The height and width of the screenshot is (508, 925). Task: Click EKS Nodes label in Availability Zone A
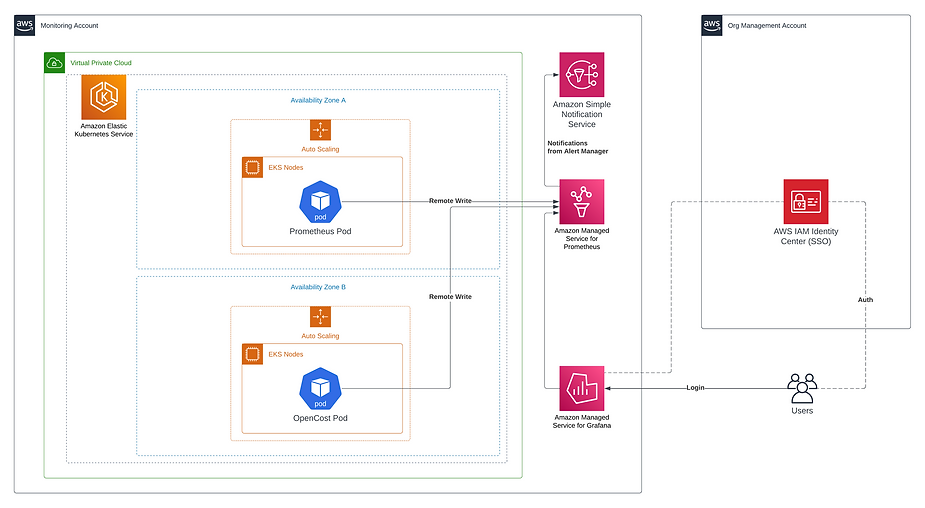pos(286,168)
